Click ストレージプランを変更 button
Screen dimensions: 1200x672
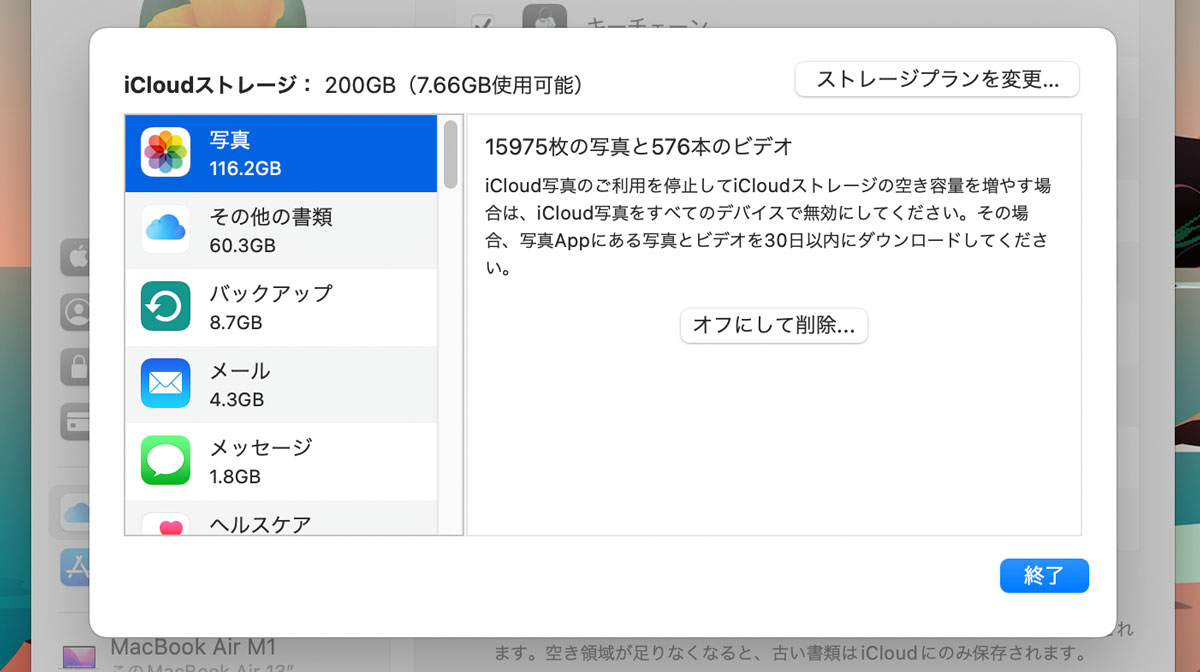click(937, 80)
